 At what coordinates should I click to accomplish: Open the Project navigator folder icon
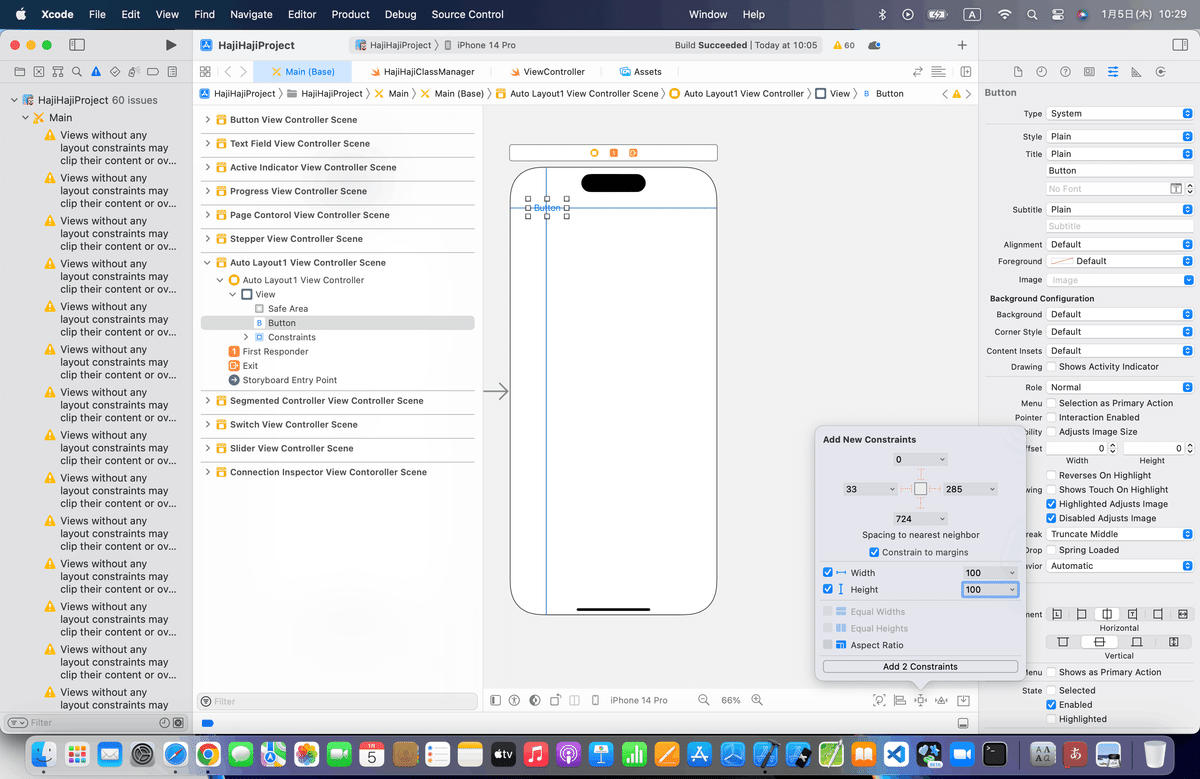pos(19,72)
